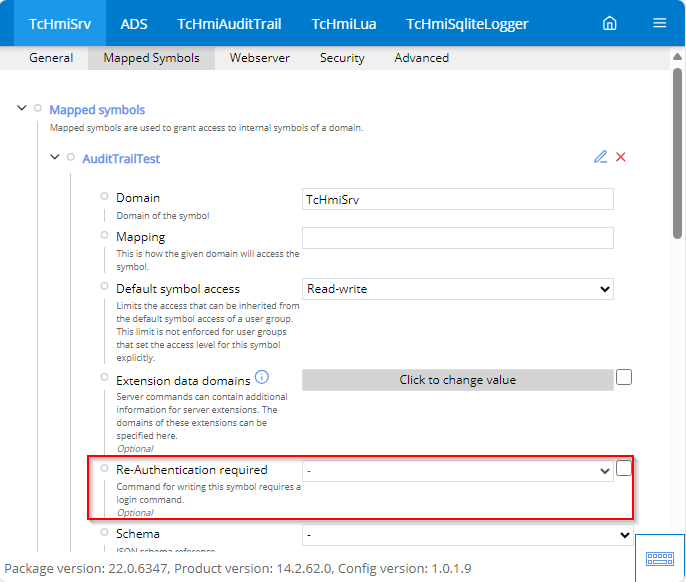The width and height of the screenshot is (686, 582).
Task: Select the Mapped Symbols sub-tab
Action: point(151,58)
